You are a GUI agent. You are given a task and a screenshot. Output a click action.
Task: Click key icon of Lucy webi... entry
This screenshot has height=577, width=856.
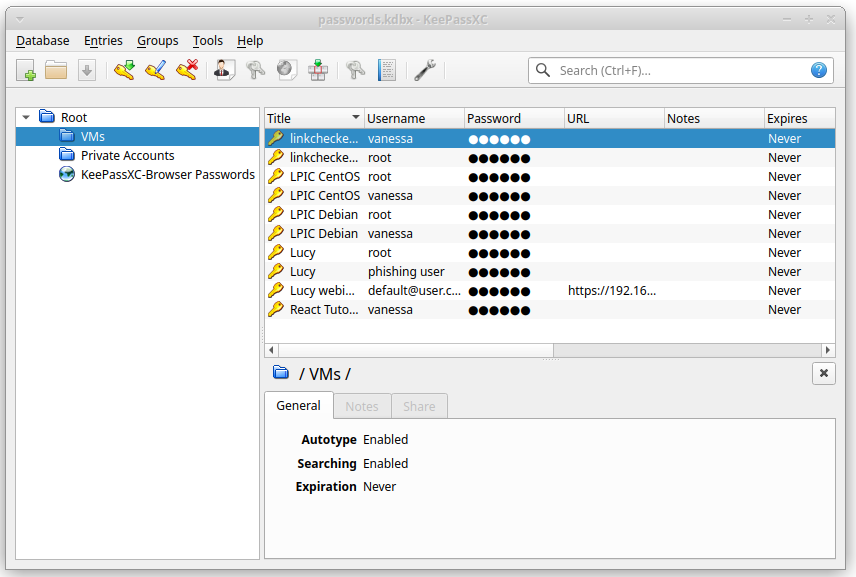tap(276, 290)
